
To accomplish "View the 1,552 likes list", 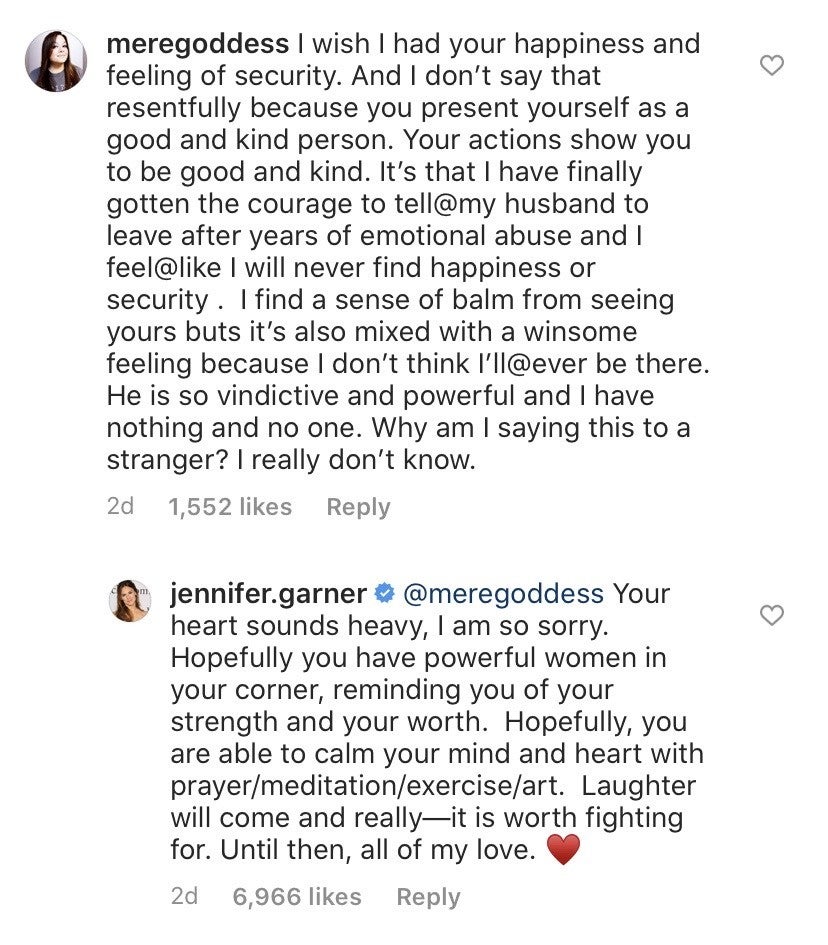I will (230, 507).
